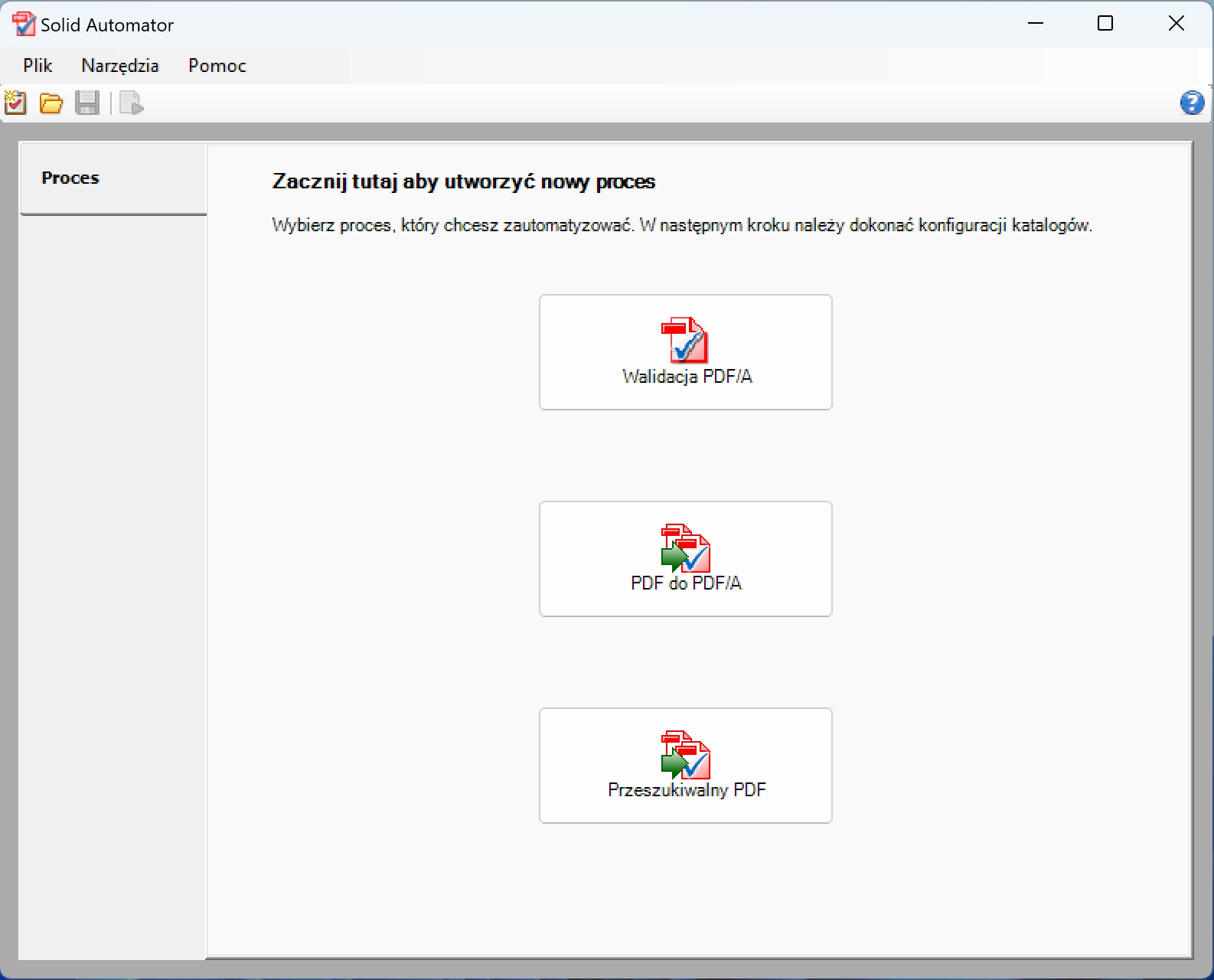
Task: Open the Plik menu
Action: click(38, 66)
